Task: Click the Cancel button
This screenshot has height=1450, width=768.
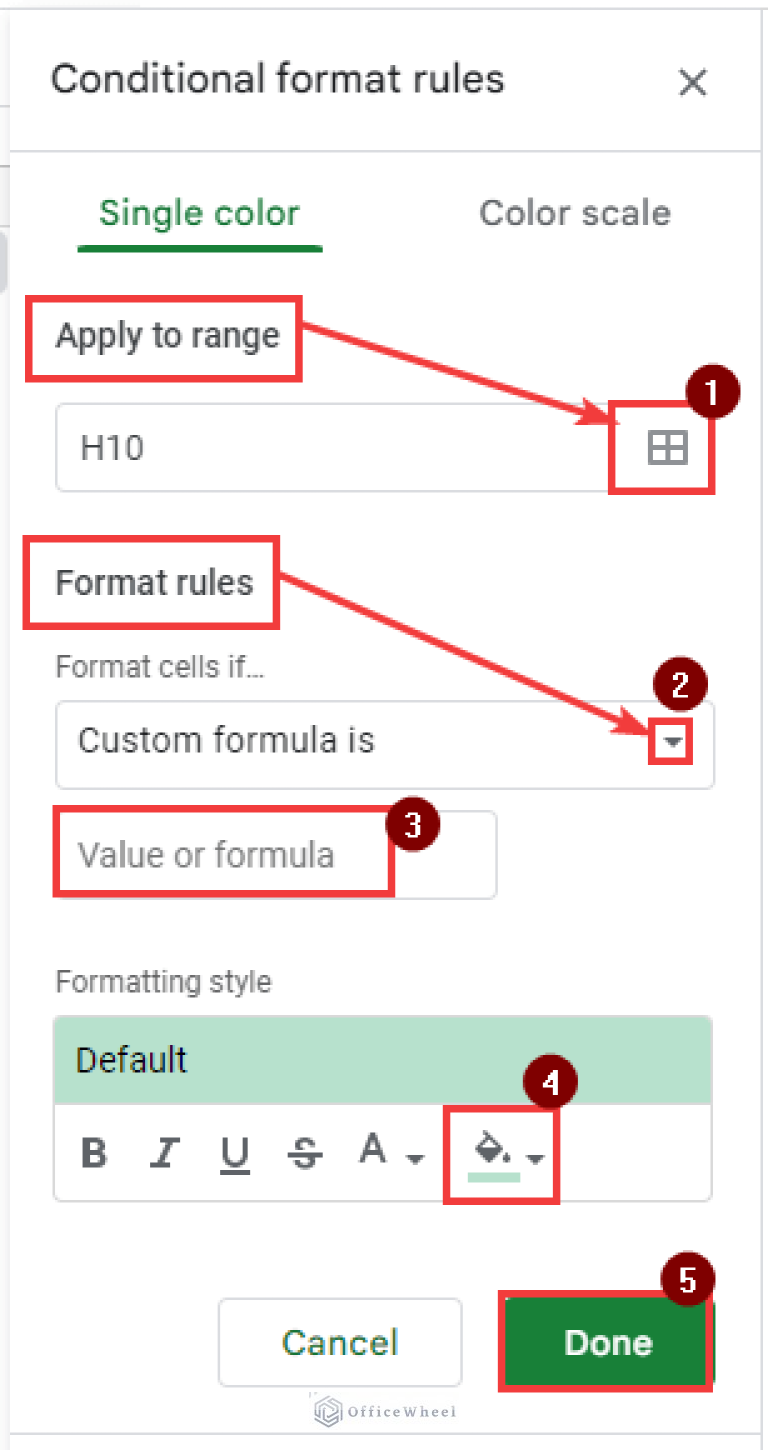Action: [x=339, y=1342]
